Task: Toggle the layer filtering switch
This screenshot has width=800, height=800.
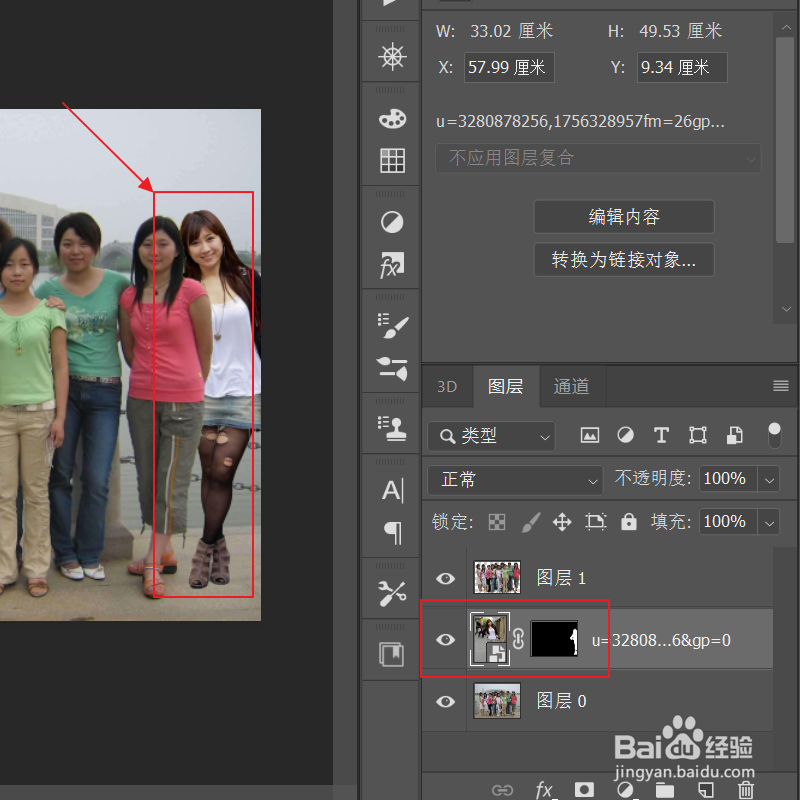Action: click(x=774, y=435)
